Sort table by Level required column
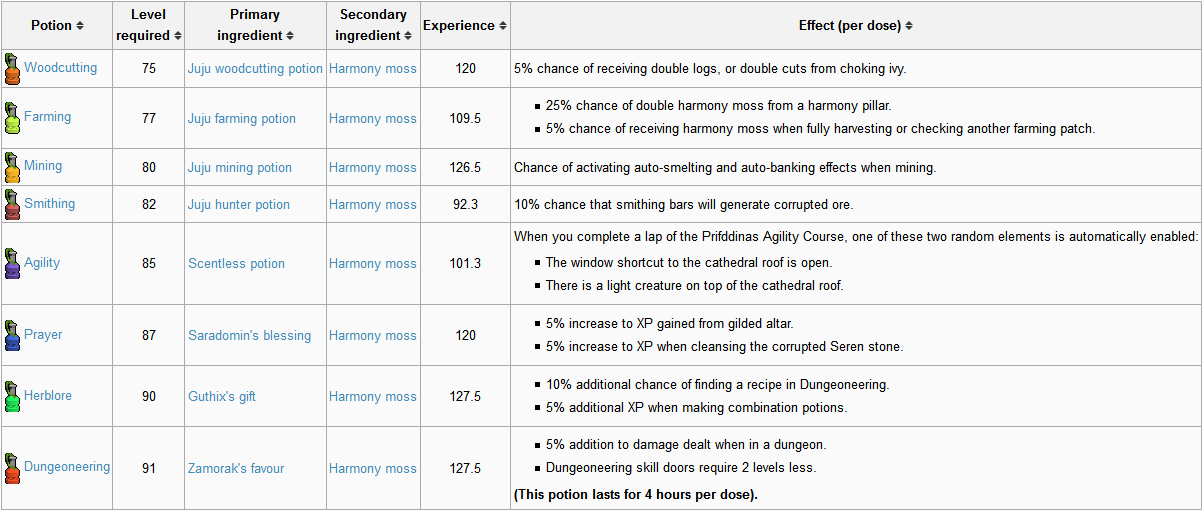The width and height of the screenshot is (1203, 511). pyautogui.click(x=149, y=25)
